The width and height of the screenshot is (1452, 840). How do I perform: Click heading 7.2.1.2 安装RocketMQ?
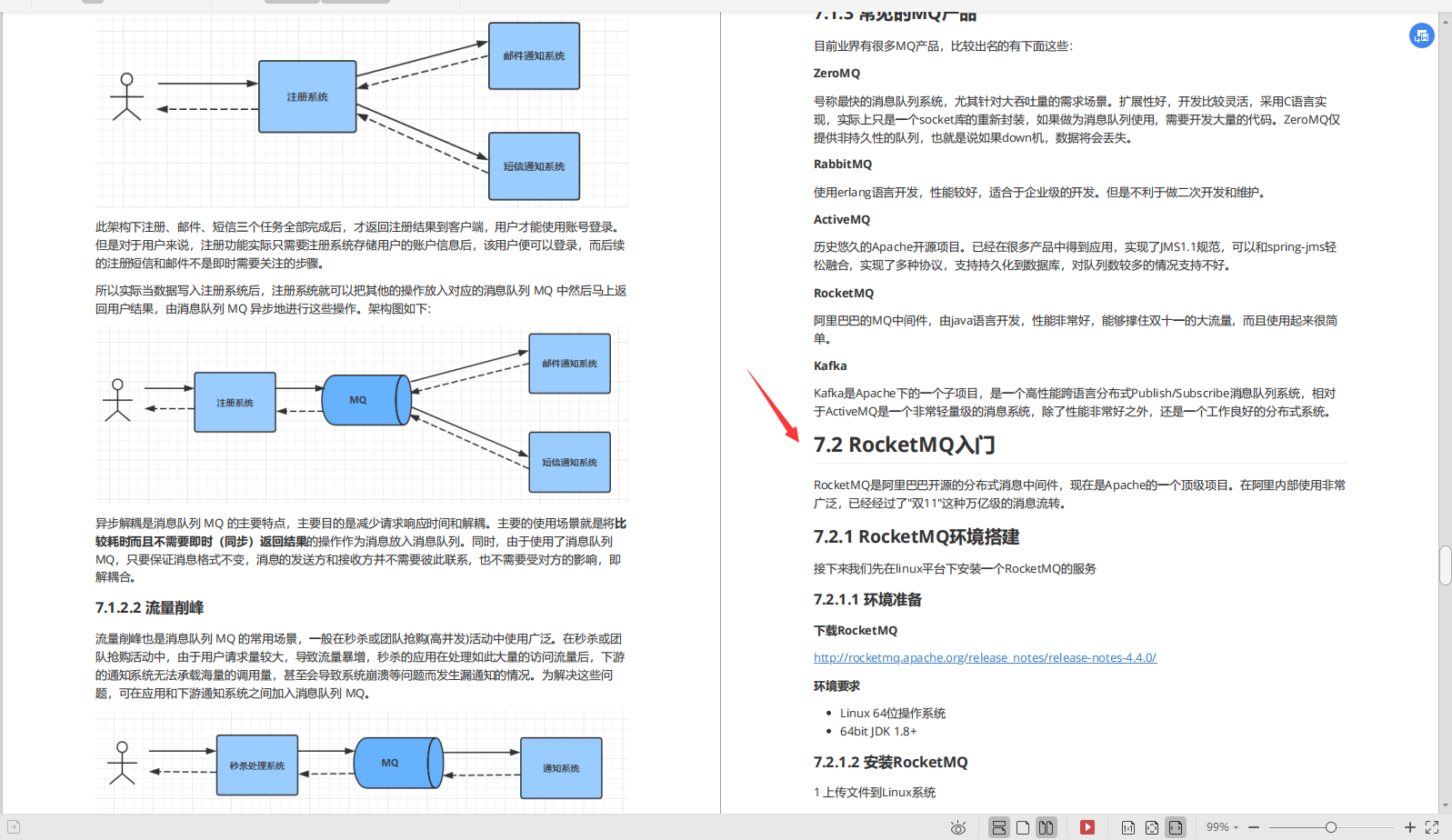(x=890, y=762)
